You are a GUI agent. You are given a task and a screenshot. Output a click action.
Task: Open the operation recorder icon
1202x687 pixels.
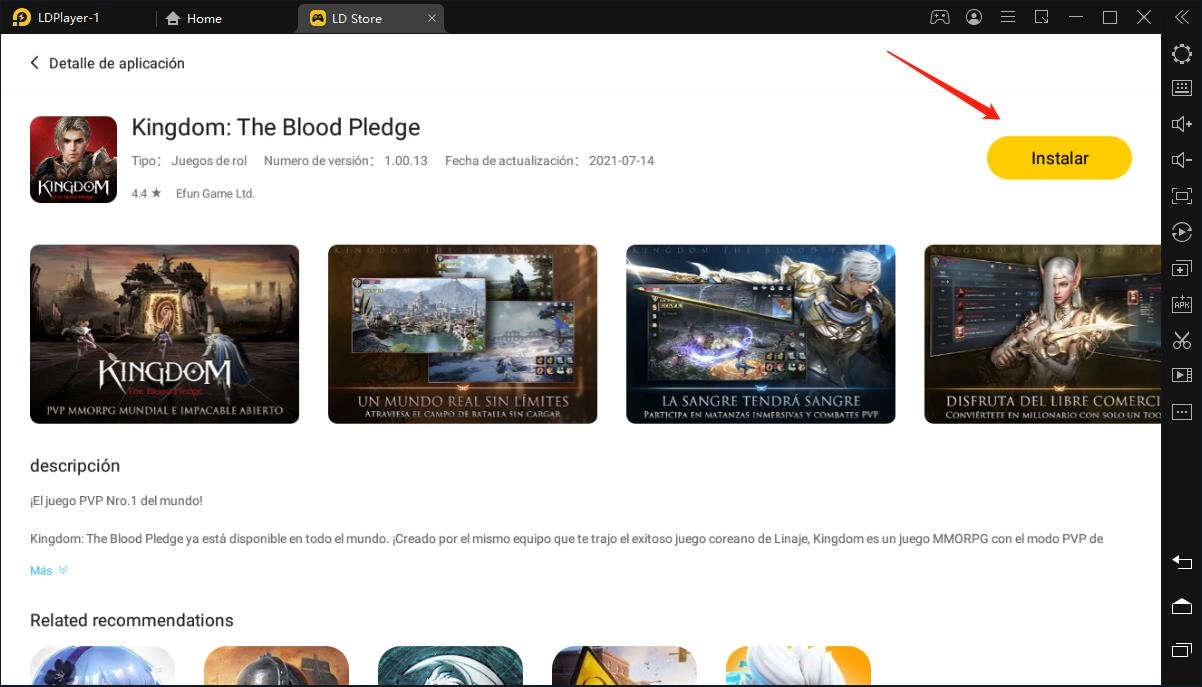(1181, 232)
